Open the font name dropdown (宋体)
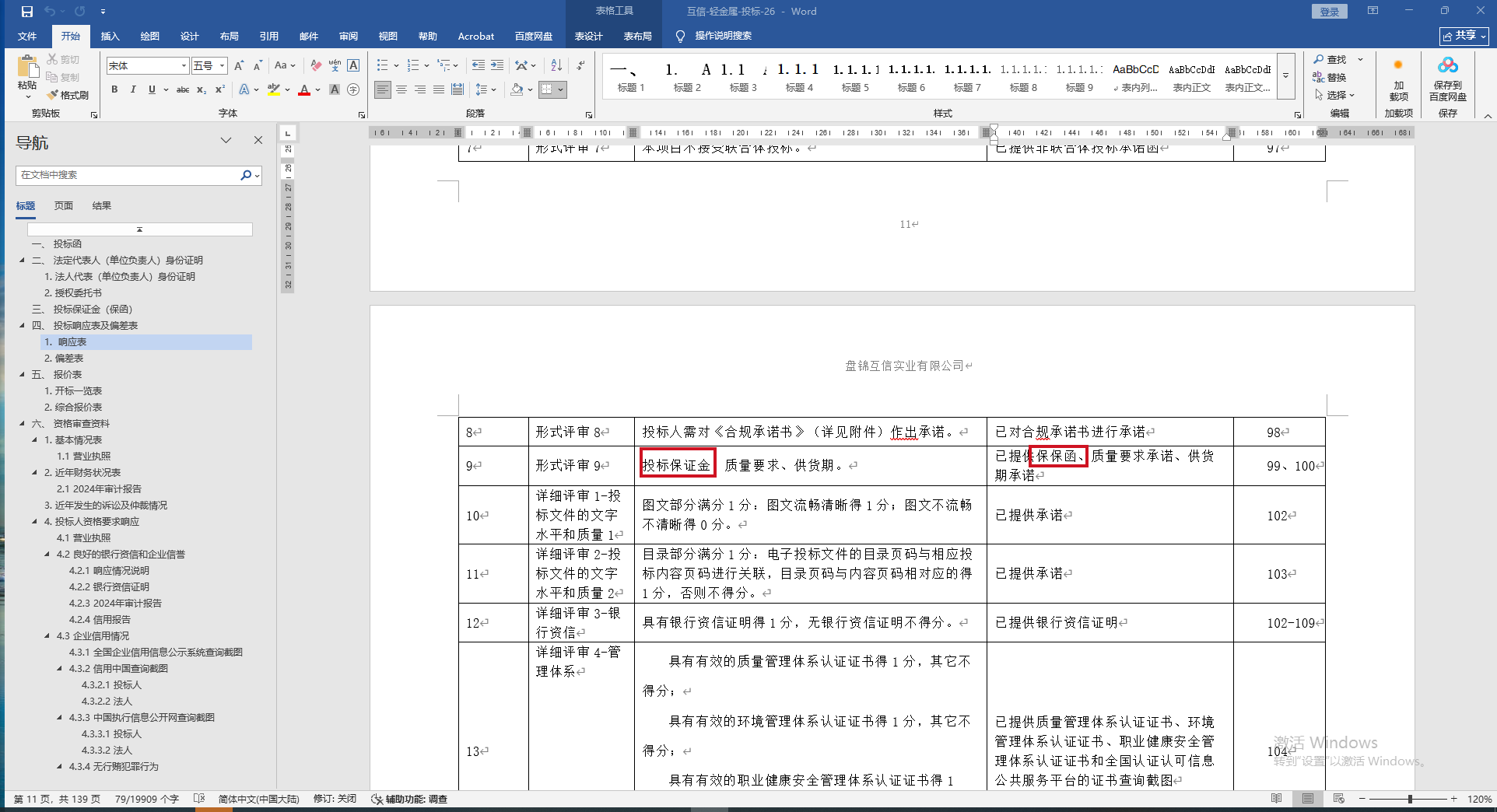Image resolution: width=1497 pixels, height=812 pixels. 184,66
